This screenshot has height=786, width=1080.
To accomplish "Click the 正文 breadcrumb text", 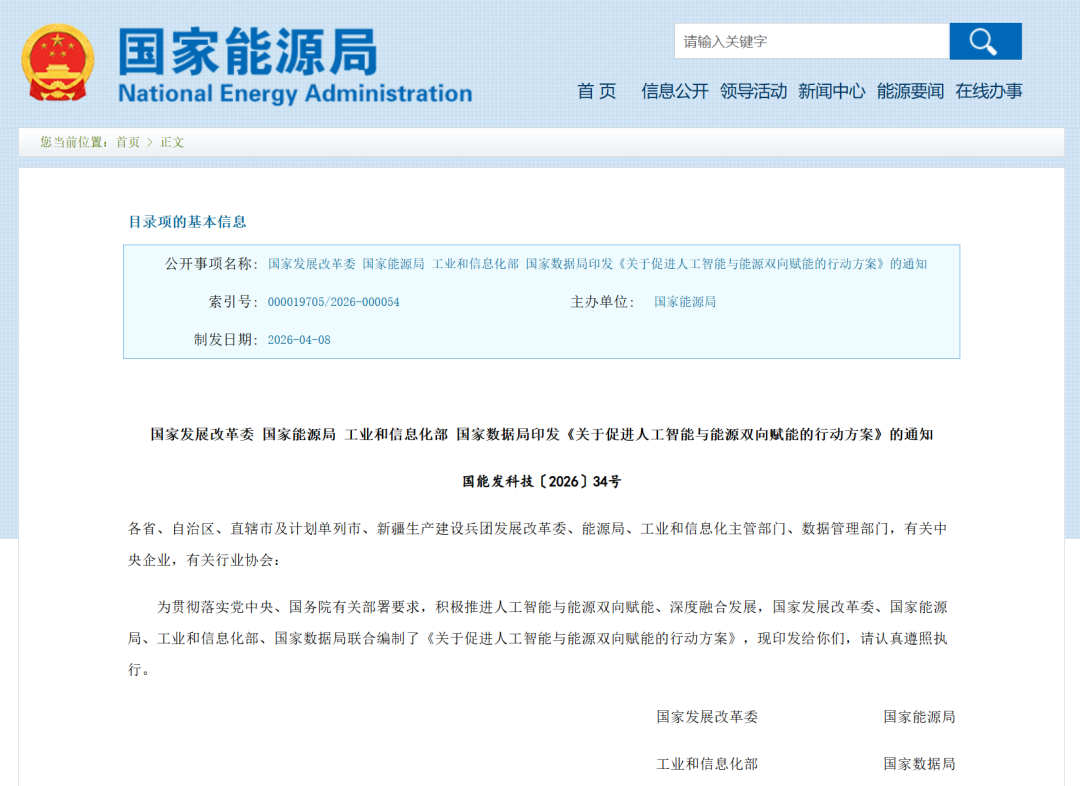I will 172,142.
